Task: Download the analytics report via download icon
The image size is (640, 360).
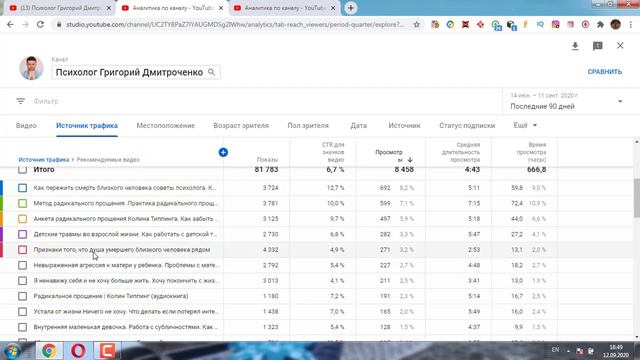Action: tap(575, 46)
